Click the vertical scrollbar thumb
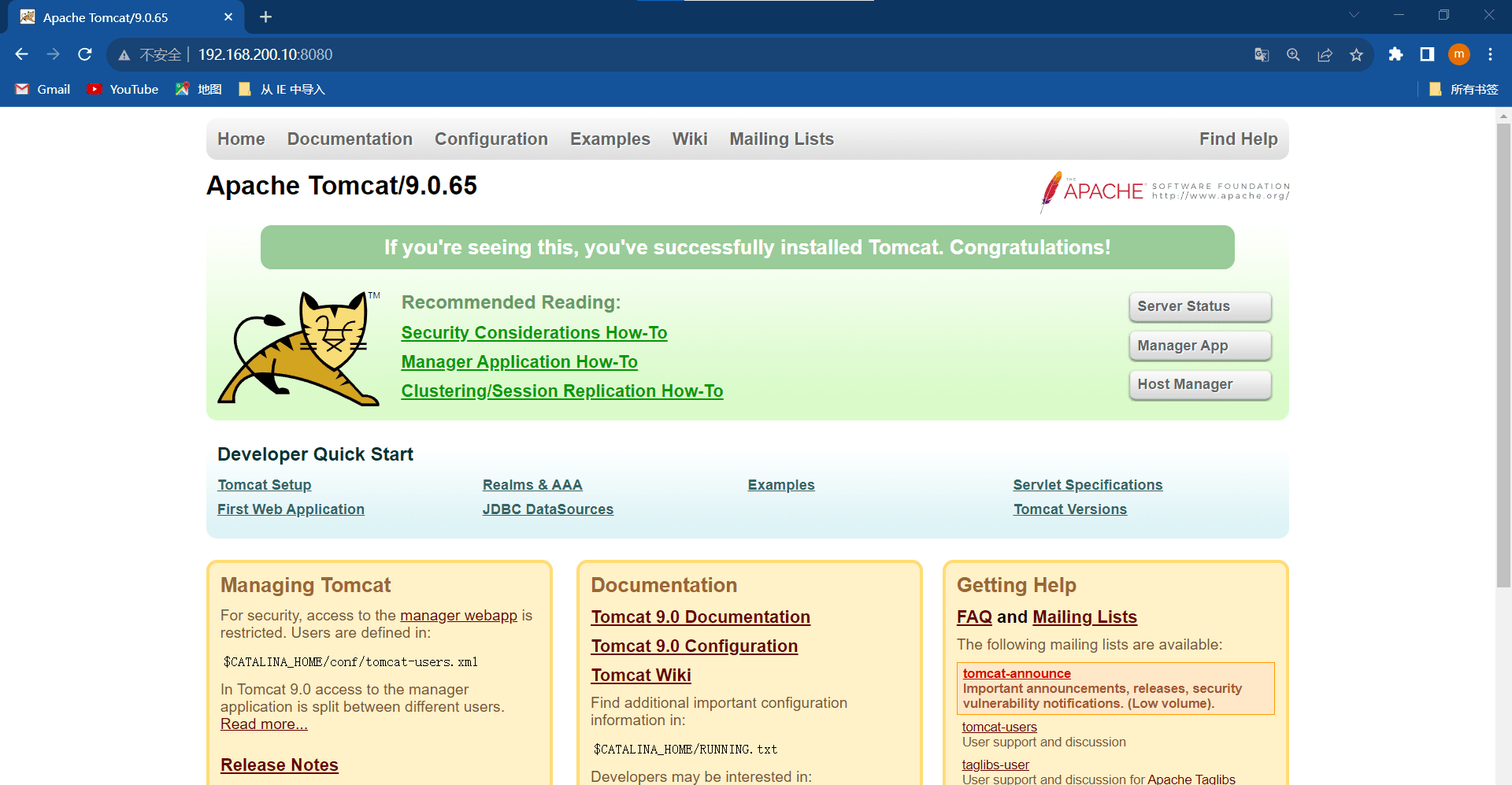 1503,355
